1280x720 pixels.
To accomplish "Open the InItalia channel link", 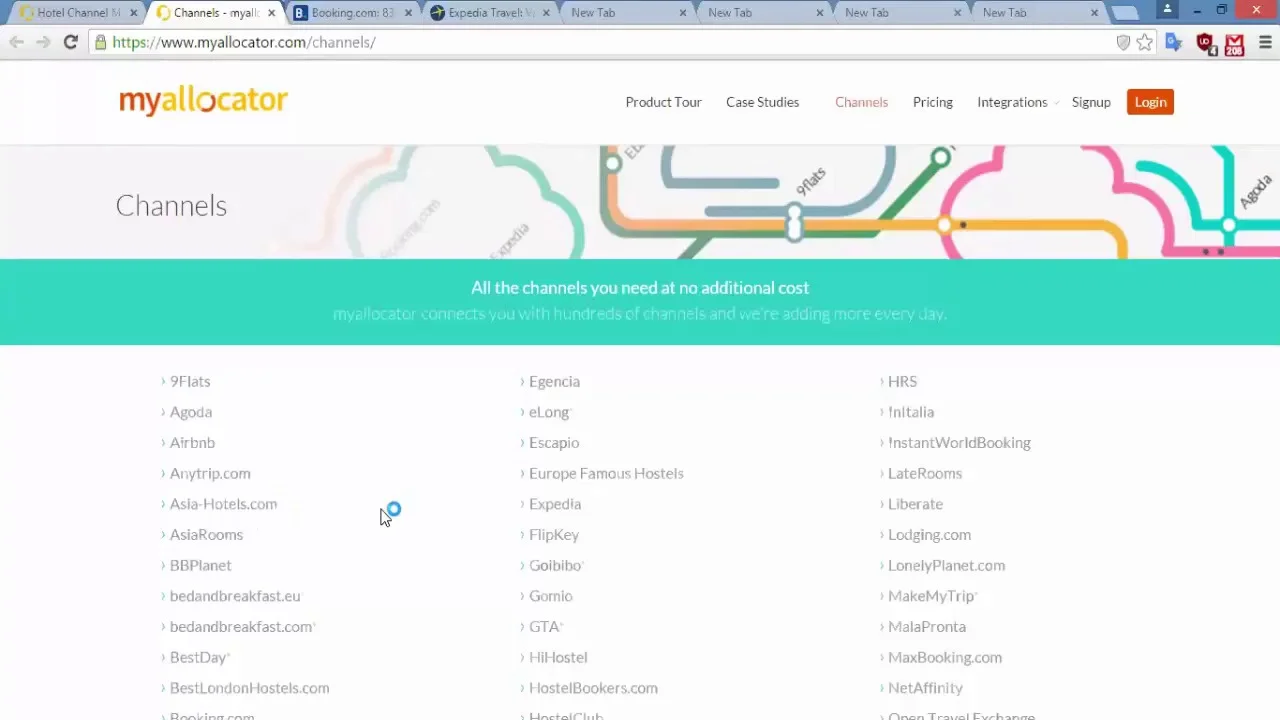I will tap(911, 412).
